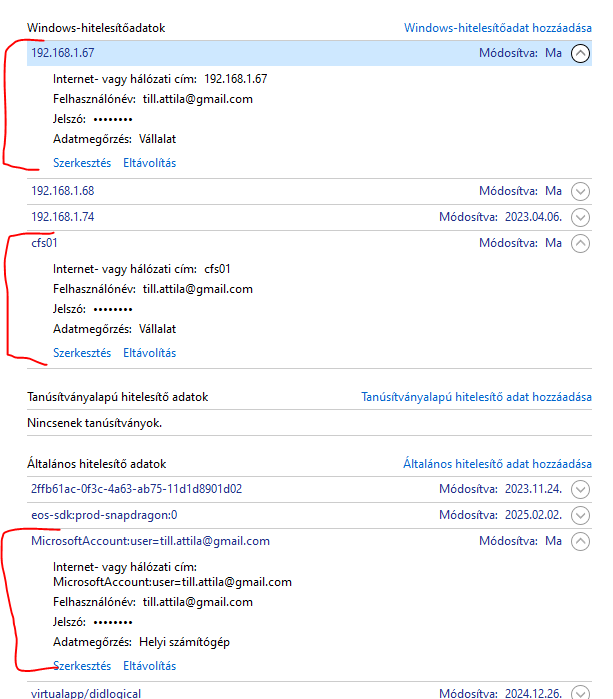Click Eltávolítás under cfs01 credential
The image size is (613, 699).
point(149,353)
